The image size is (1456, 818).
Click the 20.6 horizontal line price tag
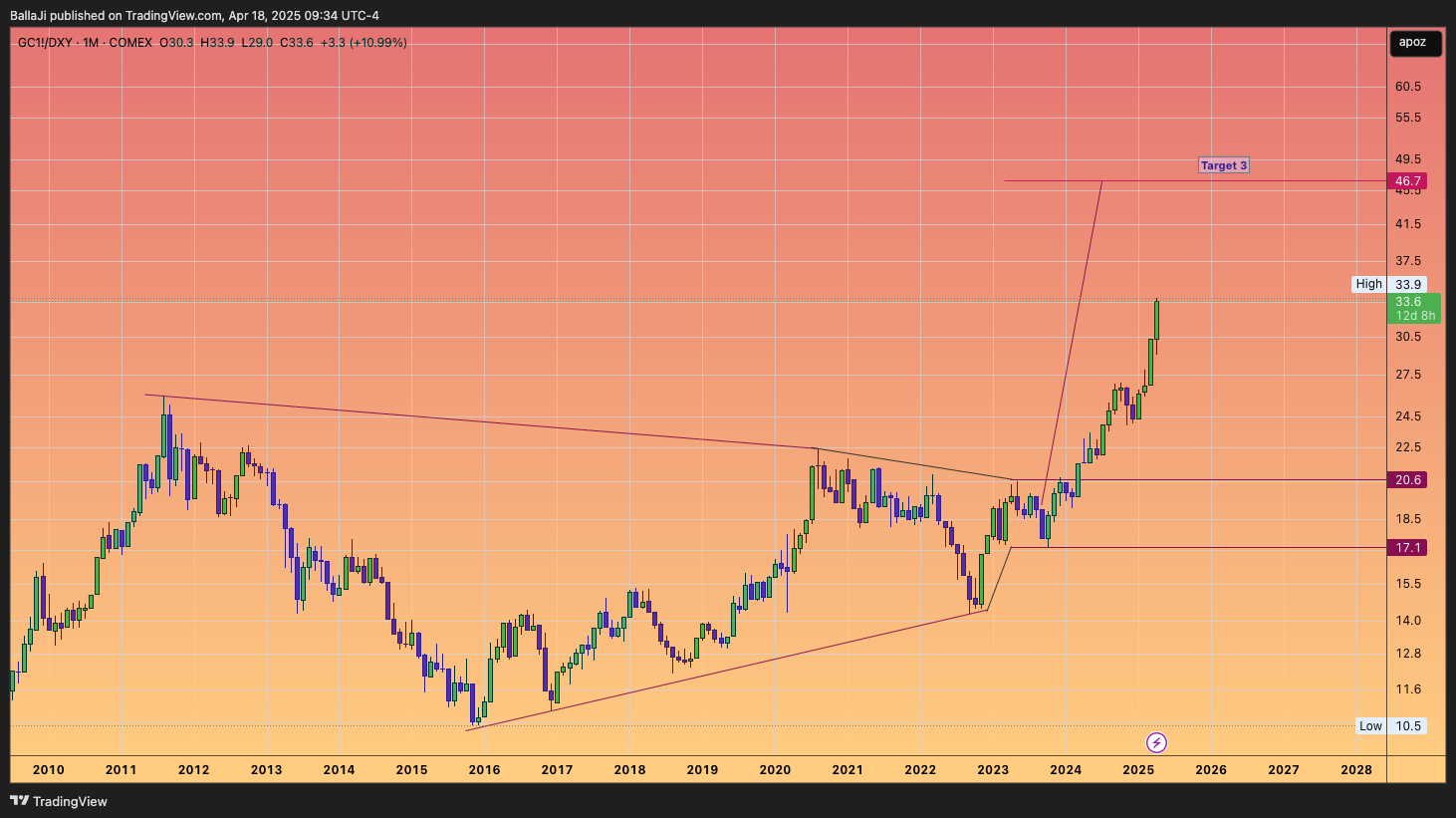(1407, 480)
